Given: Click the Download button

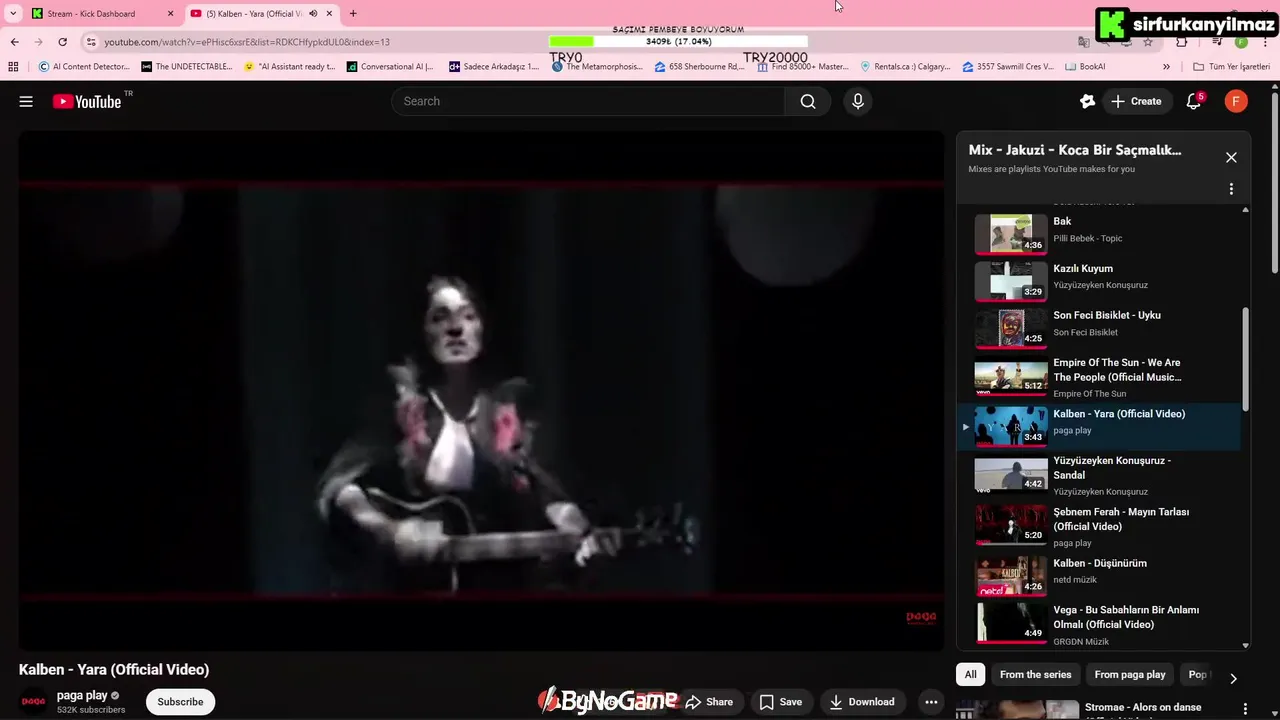Looking at the screenshot, I should point(862,702).
